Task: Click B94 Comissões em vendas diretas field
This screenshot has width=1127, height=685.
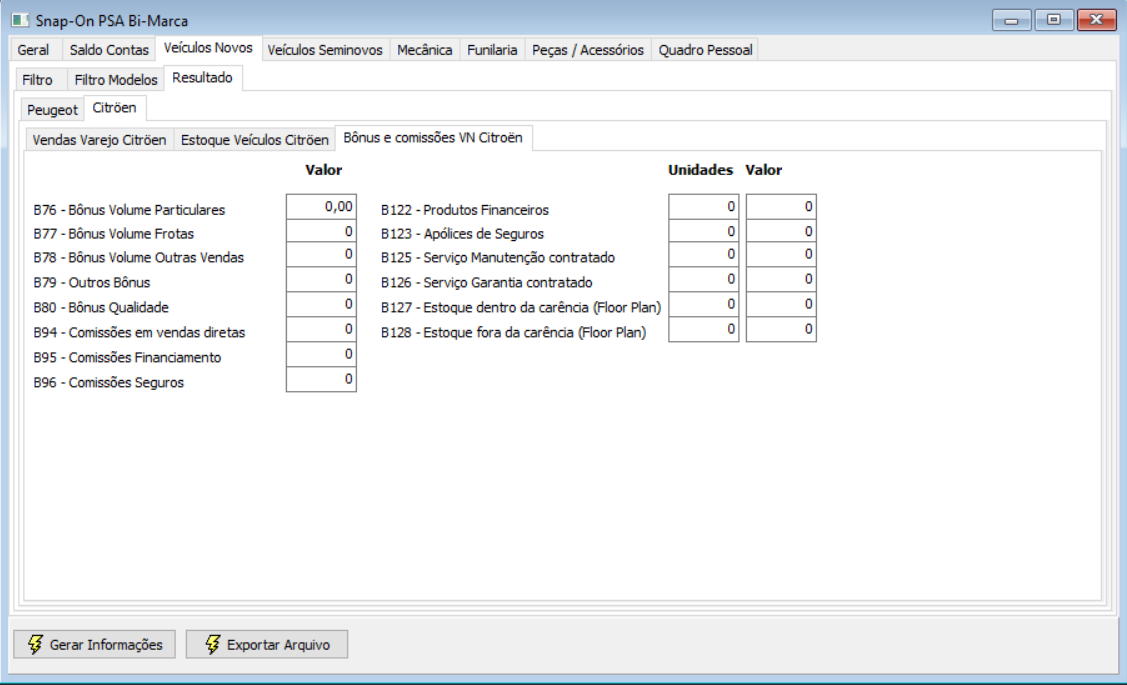Action: [x=321, y=329]
